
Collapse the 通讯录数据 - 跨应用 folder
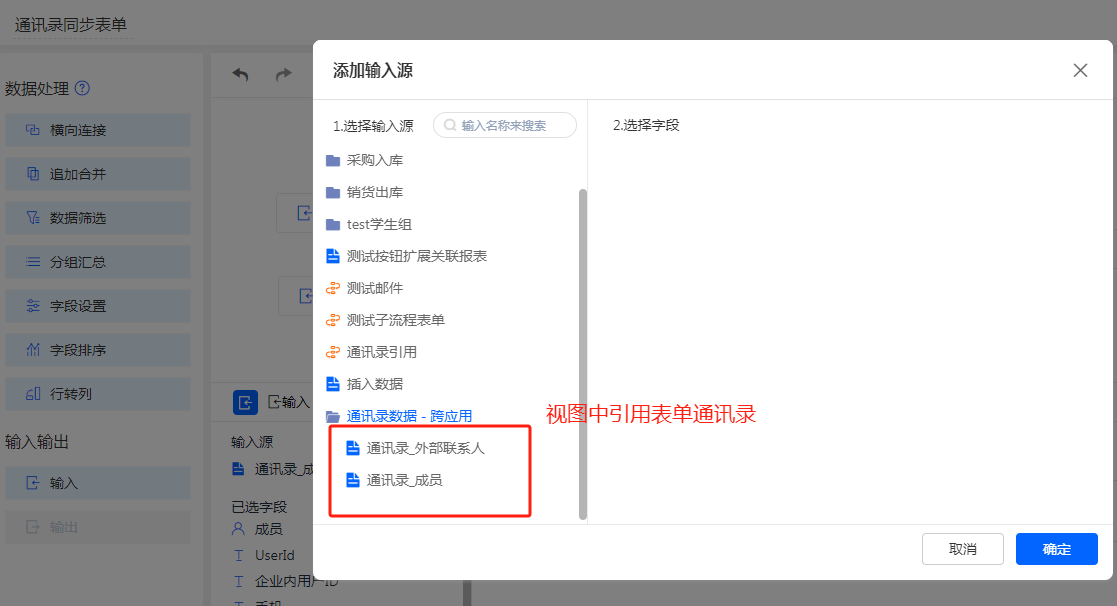tap(408, 416)
